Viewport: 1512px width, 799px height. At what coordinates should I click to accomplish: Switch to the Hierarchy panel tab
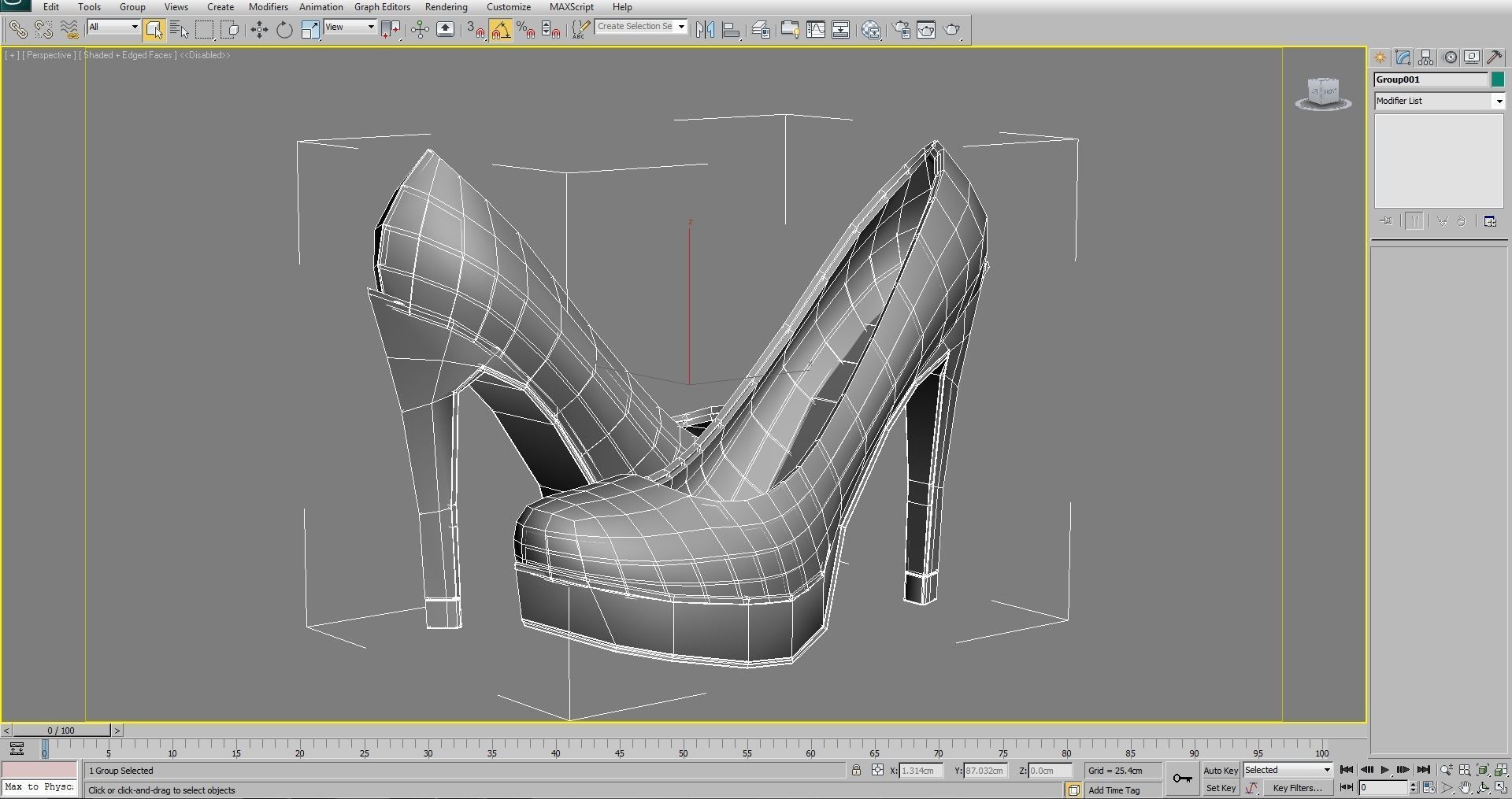(x=1426, y=57)
